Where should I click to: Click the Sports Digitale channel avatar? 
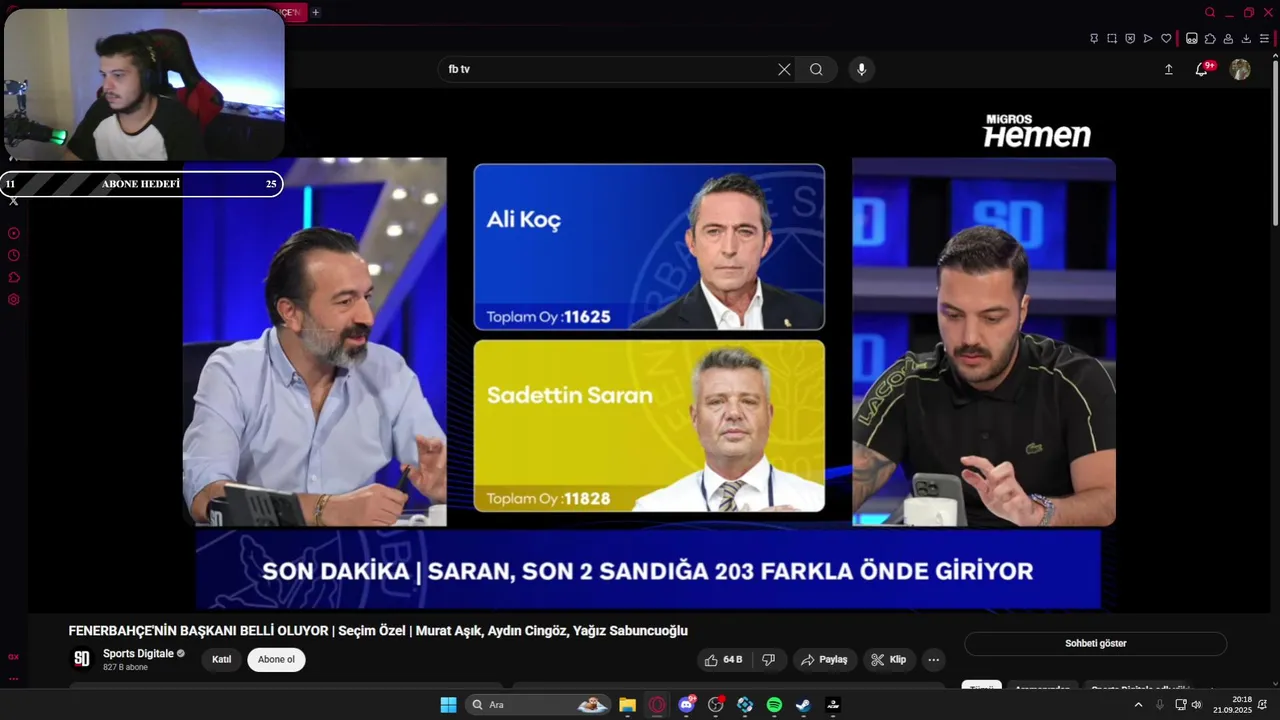[x=82, y=659]
